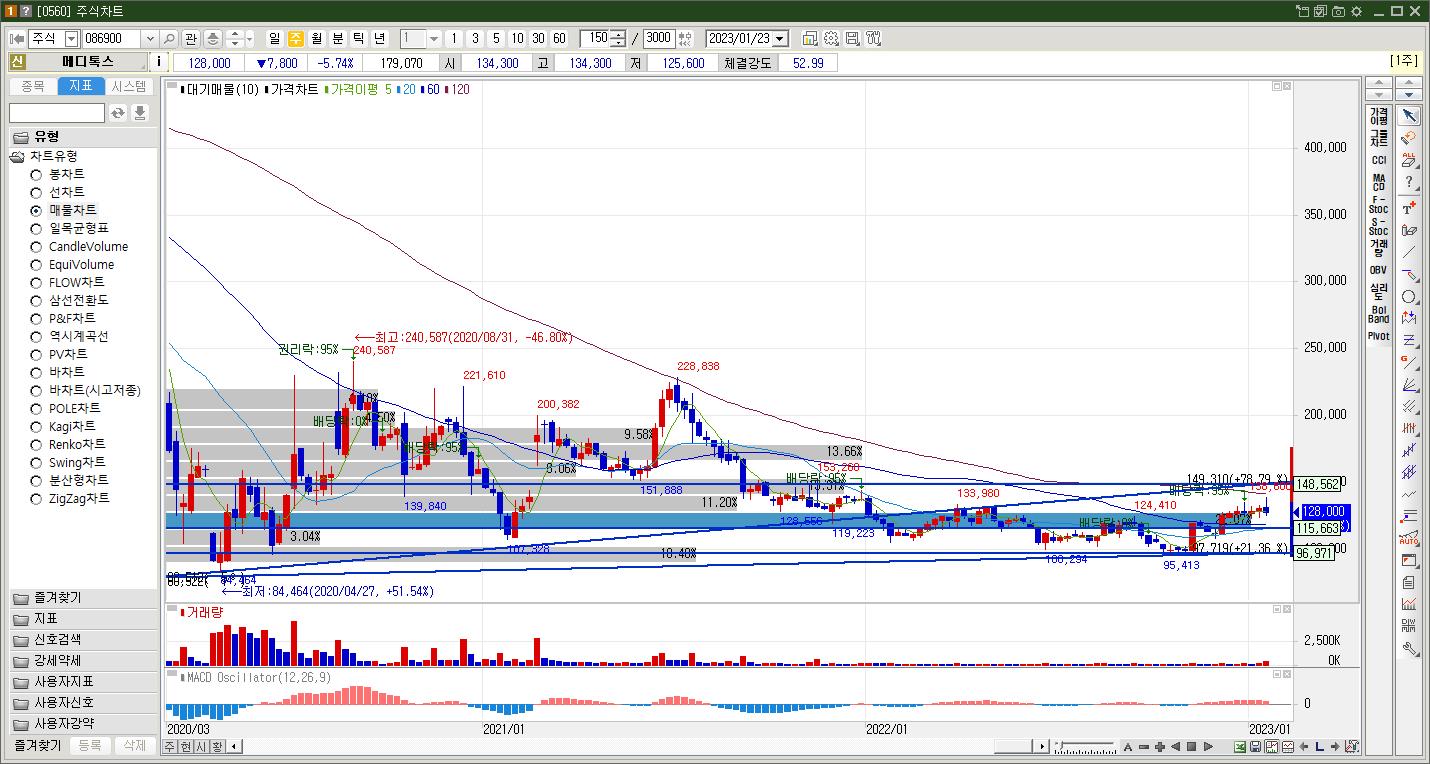1430x764 pixels.
Task: Select the text insert T+ tool
Action: (x=1409, y=208)
